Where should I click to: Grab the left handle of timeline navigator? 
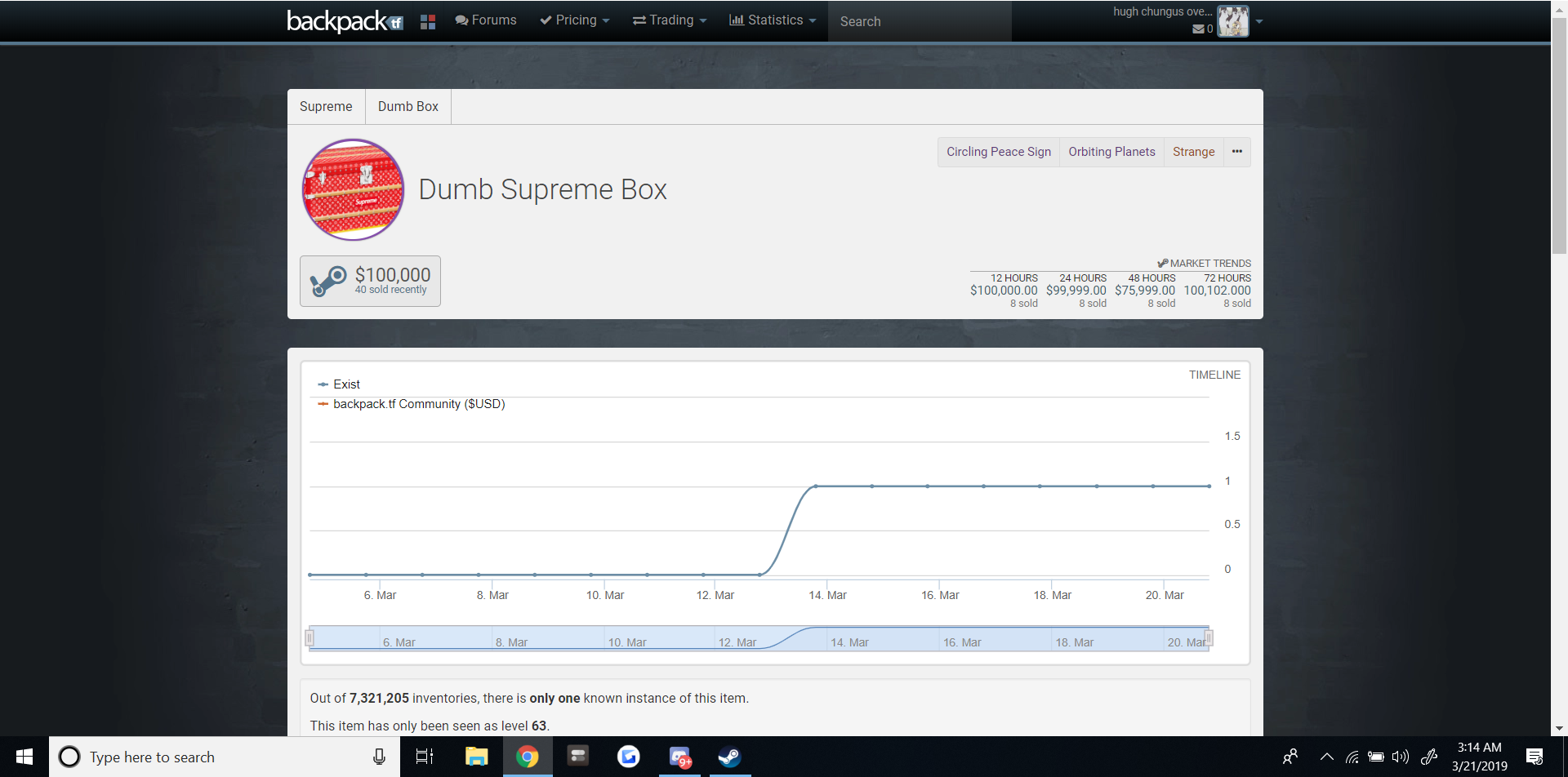point(310,638)
